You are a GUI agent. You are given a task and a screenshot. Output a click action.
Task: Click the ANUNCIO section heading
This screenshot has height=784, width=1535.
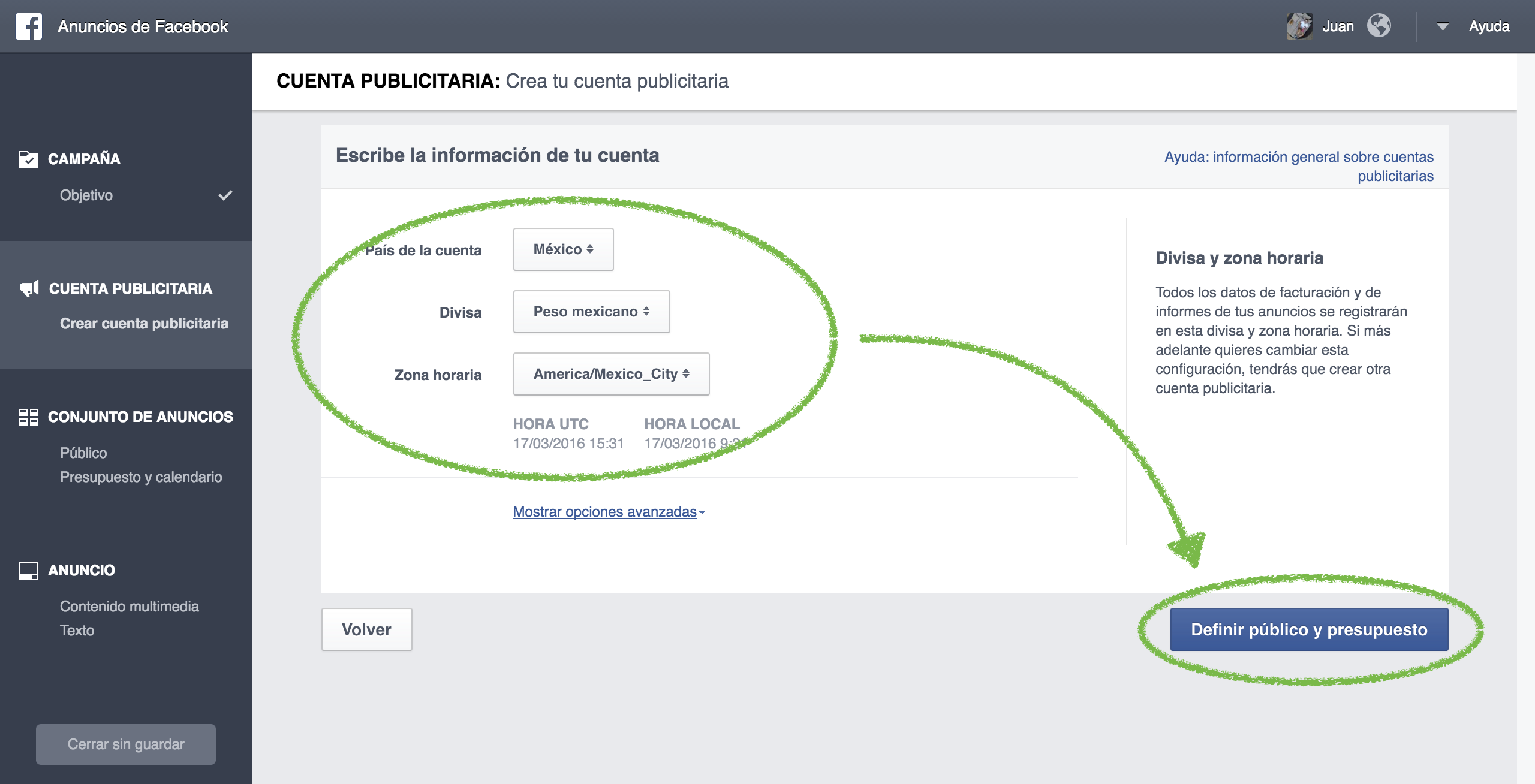pos(82,570)
